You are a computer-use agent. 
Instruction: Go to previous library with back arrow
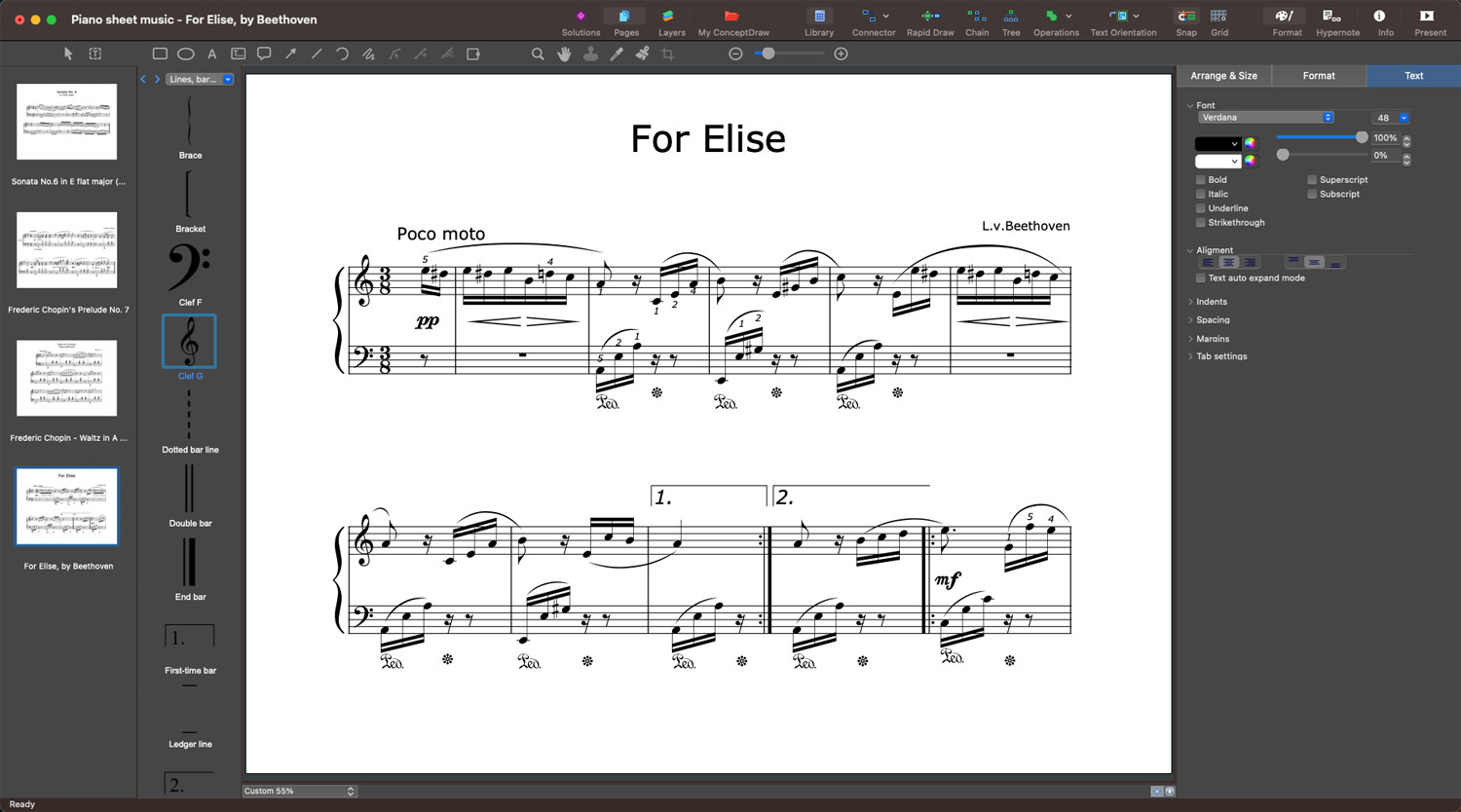pyautogui.click(x=143, y=79)
